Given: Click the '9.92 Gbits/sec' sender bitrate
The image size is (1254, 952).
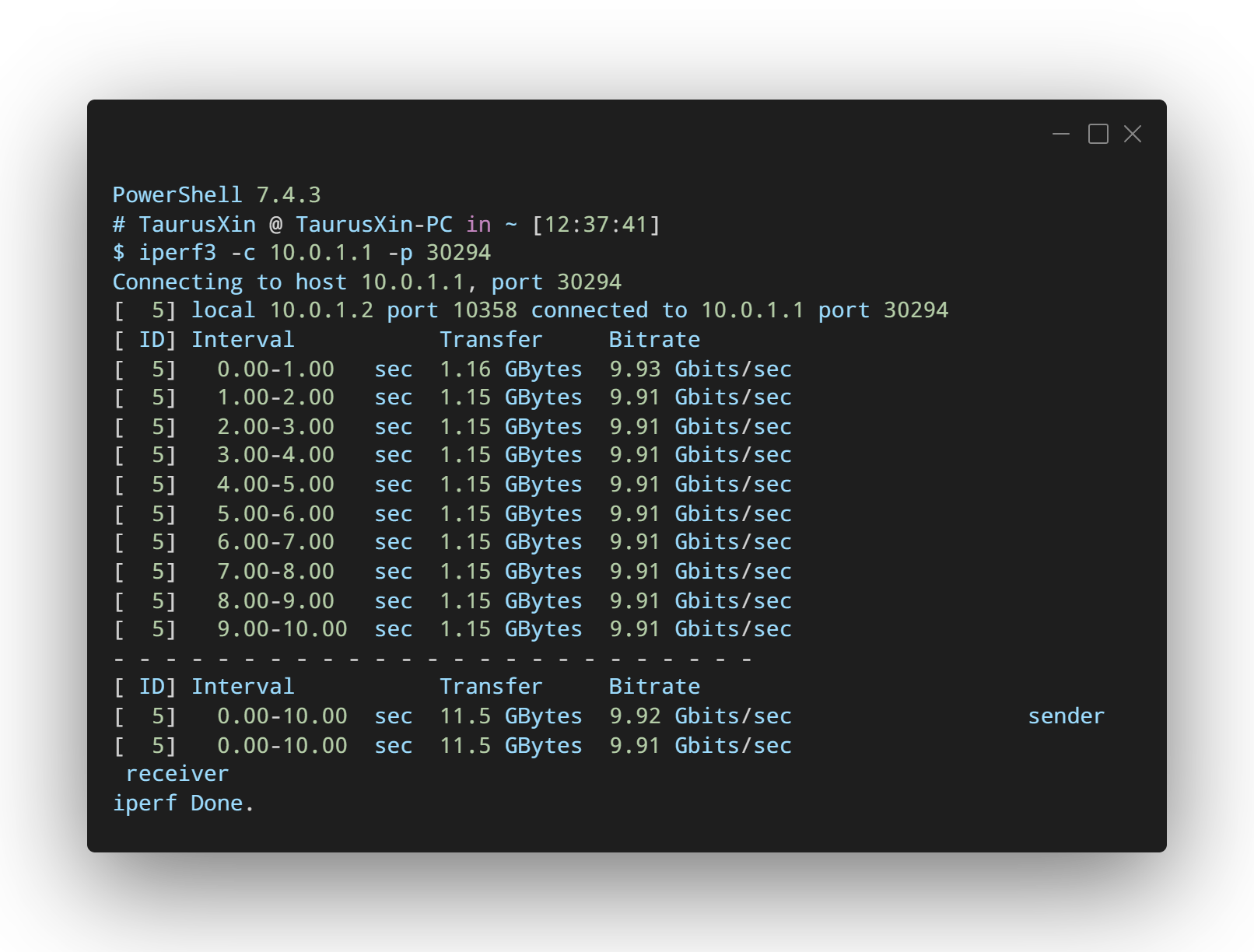Looking at the screenshot, I should 700,716.
